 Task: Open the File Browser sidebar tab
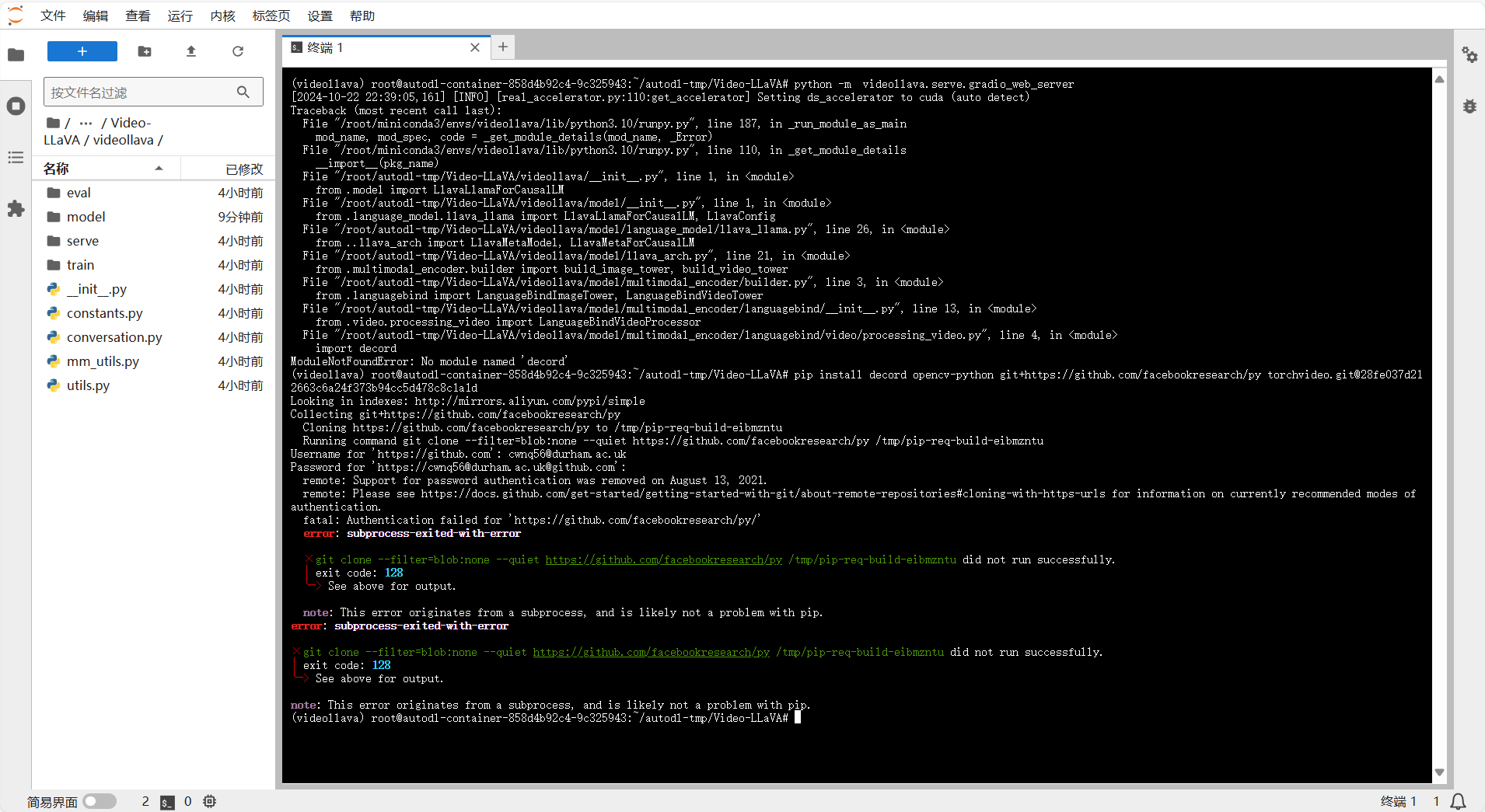(16, 55)
